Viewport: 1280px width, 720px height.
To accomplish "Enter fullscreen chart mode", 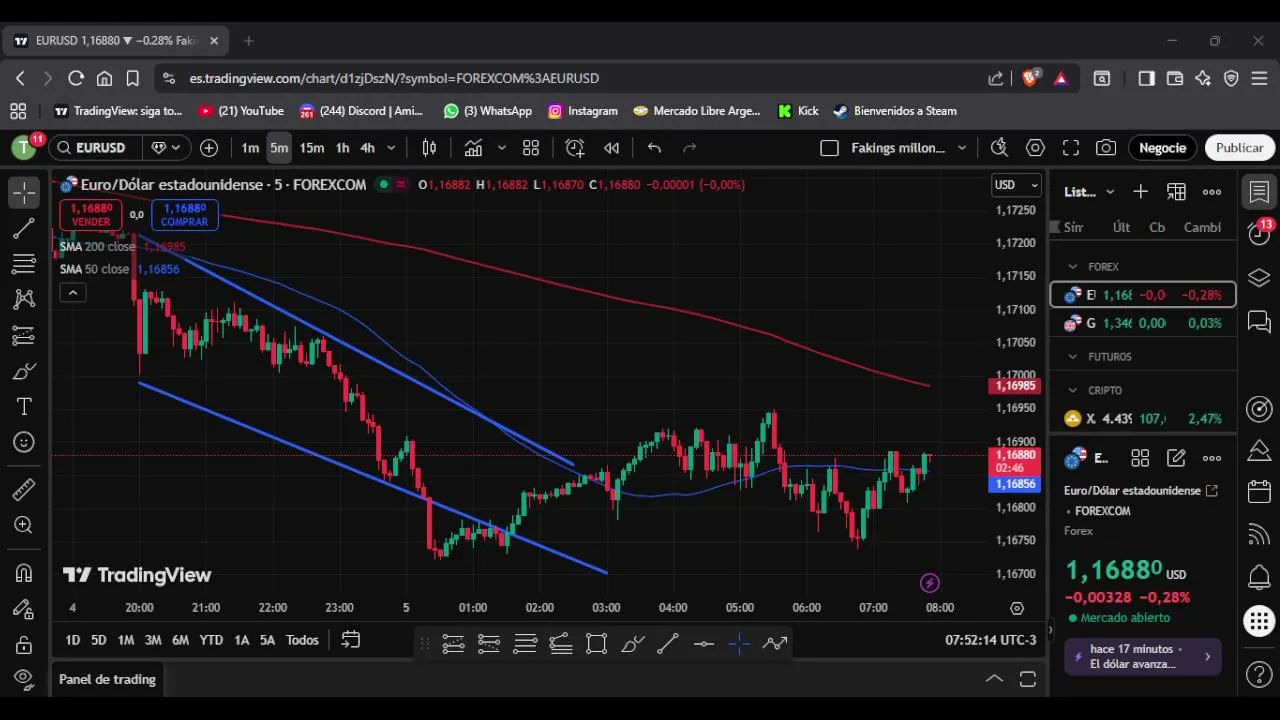I will pos(1071,148).
